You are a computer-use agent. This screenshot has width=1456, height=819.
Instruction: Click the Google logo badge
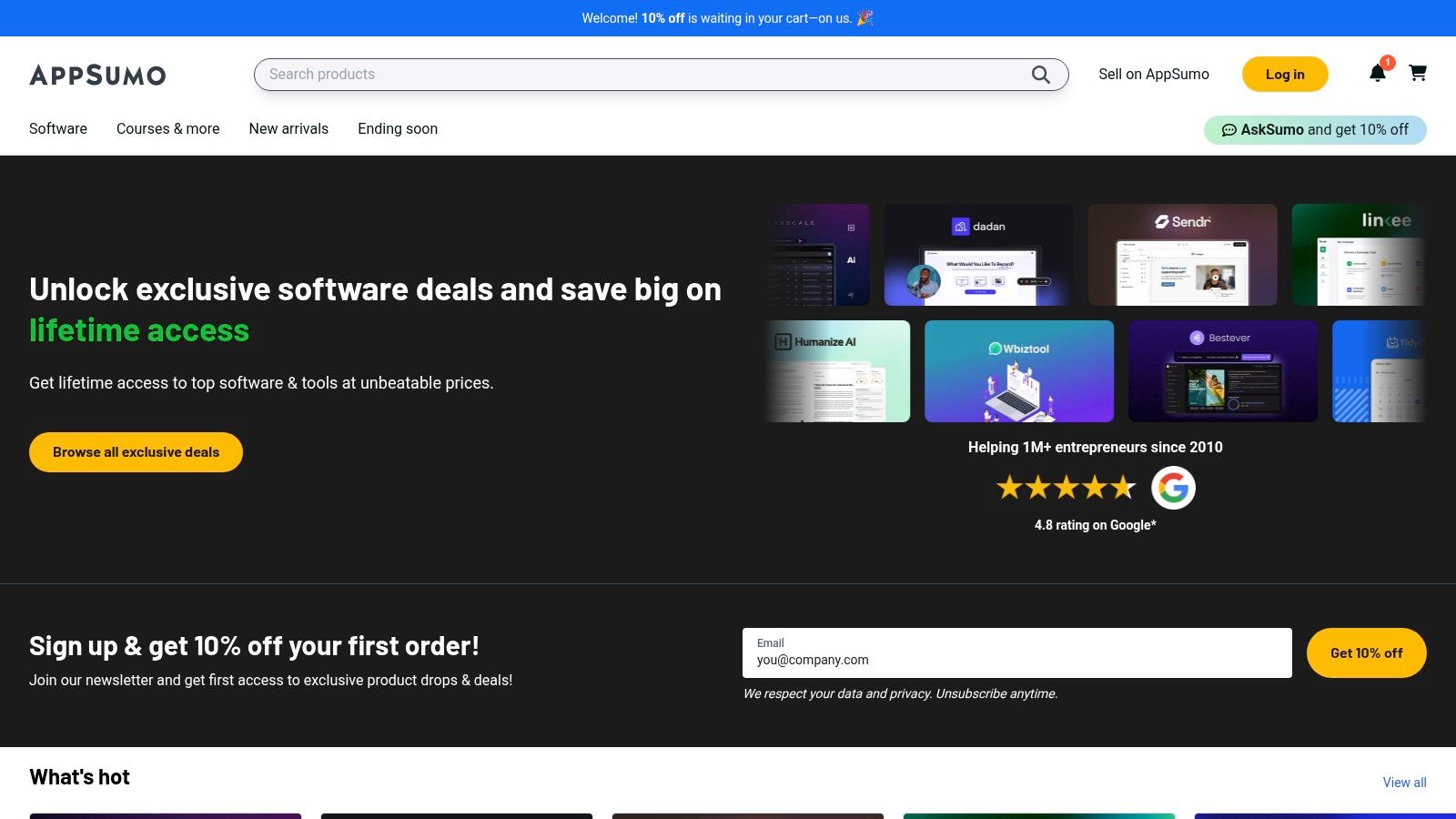[1173, 488]
